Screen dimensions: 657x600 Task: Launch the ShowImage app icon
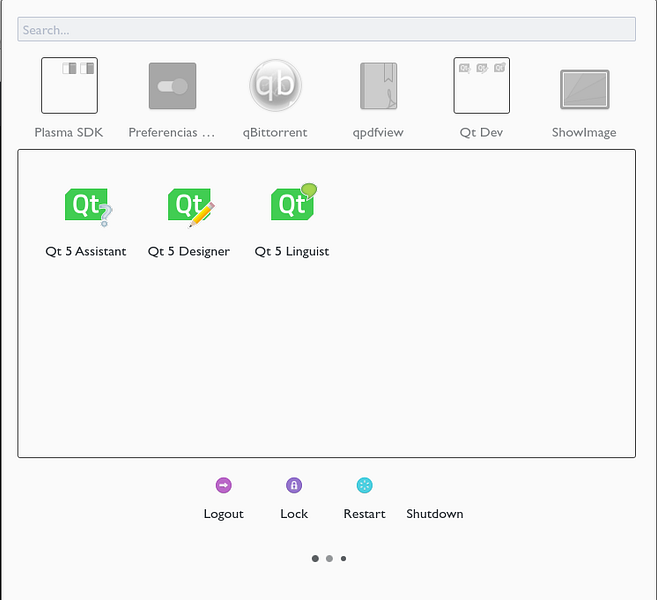tap(585, 89)
